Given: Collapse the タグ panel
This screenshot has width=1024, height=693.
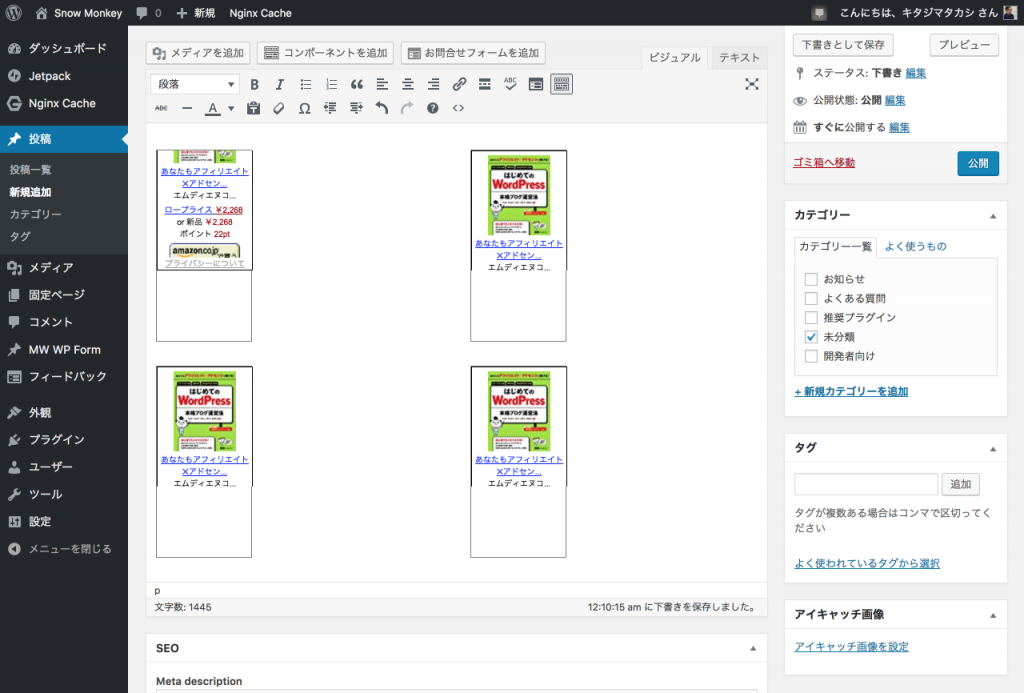Looking at the screenshot, I should (993, 448).
